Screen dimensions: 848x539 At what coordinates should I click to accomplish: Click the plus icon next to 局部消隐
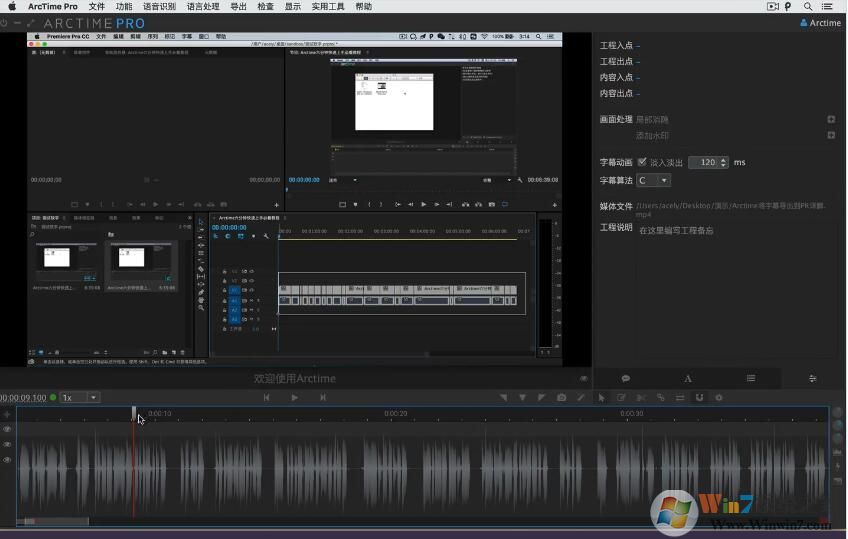831,120
